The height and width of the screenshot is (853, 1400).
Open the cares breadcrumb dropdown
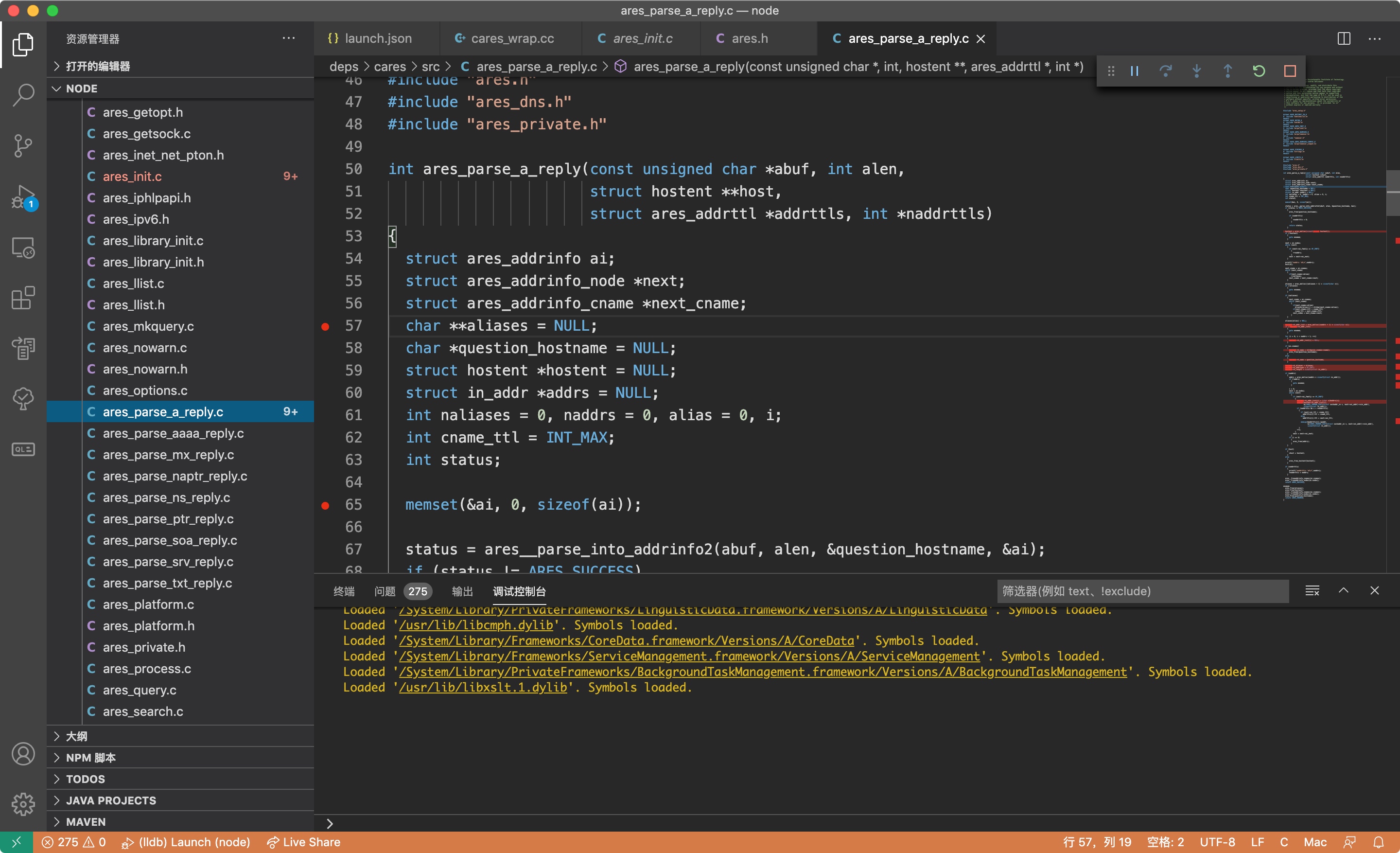pyautogui.click(x=390, y=67)
